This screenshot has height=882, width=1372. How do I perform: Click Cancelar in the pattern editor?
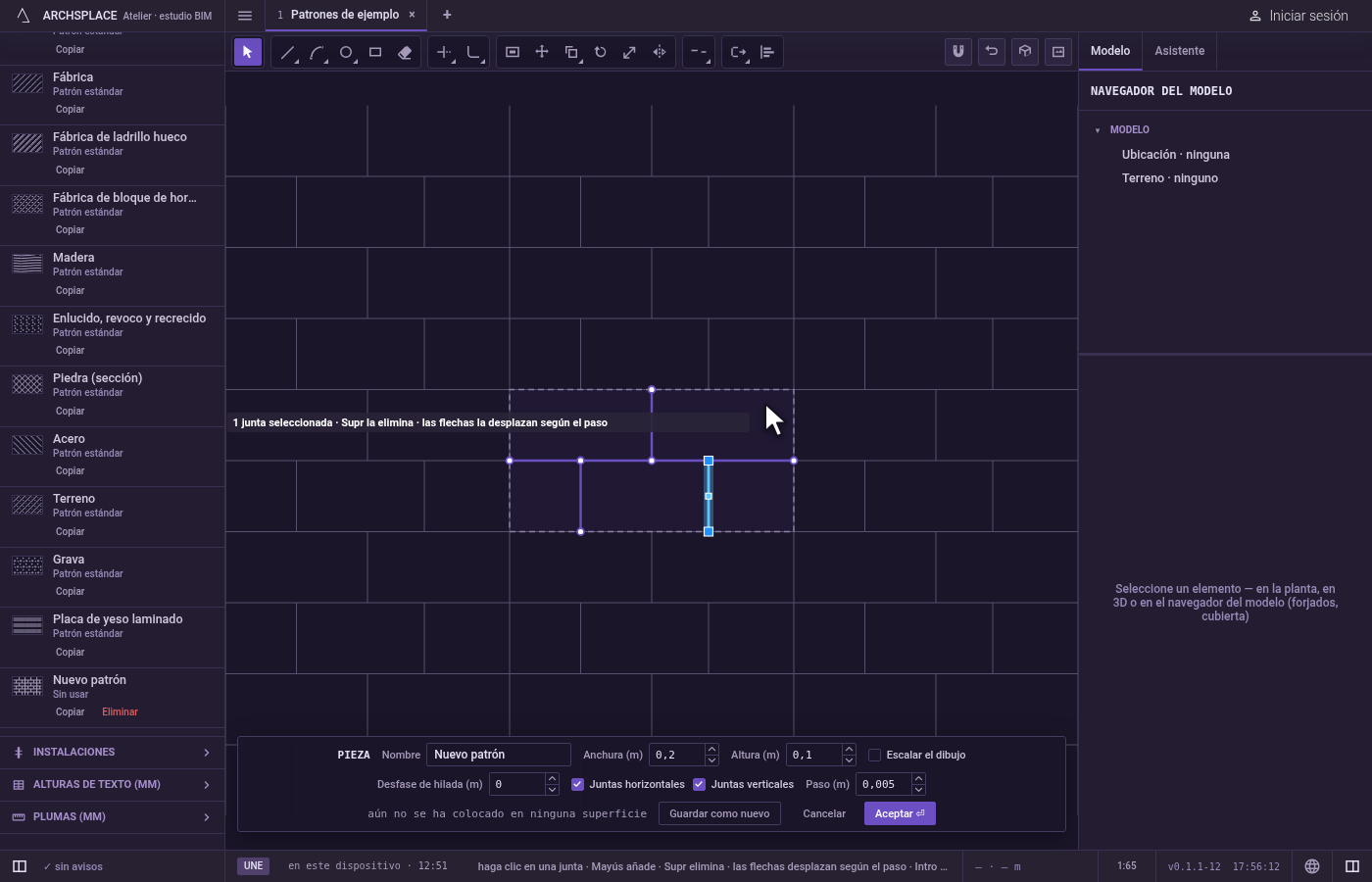click(x=824, y=813)
